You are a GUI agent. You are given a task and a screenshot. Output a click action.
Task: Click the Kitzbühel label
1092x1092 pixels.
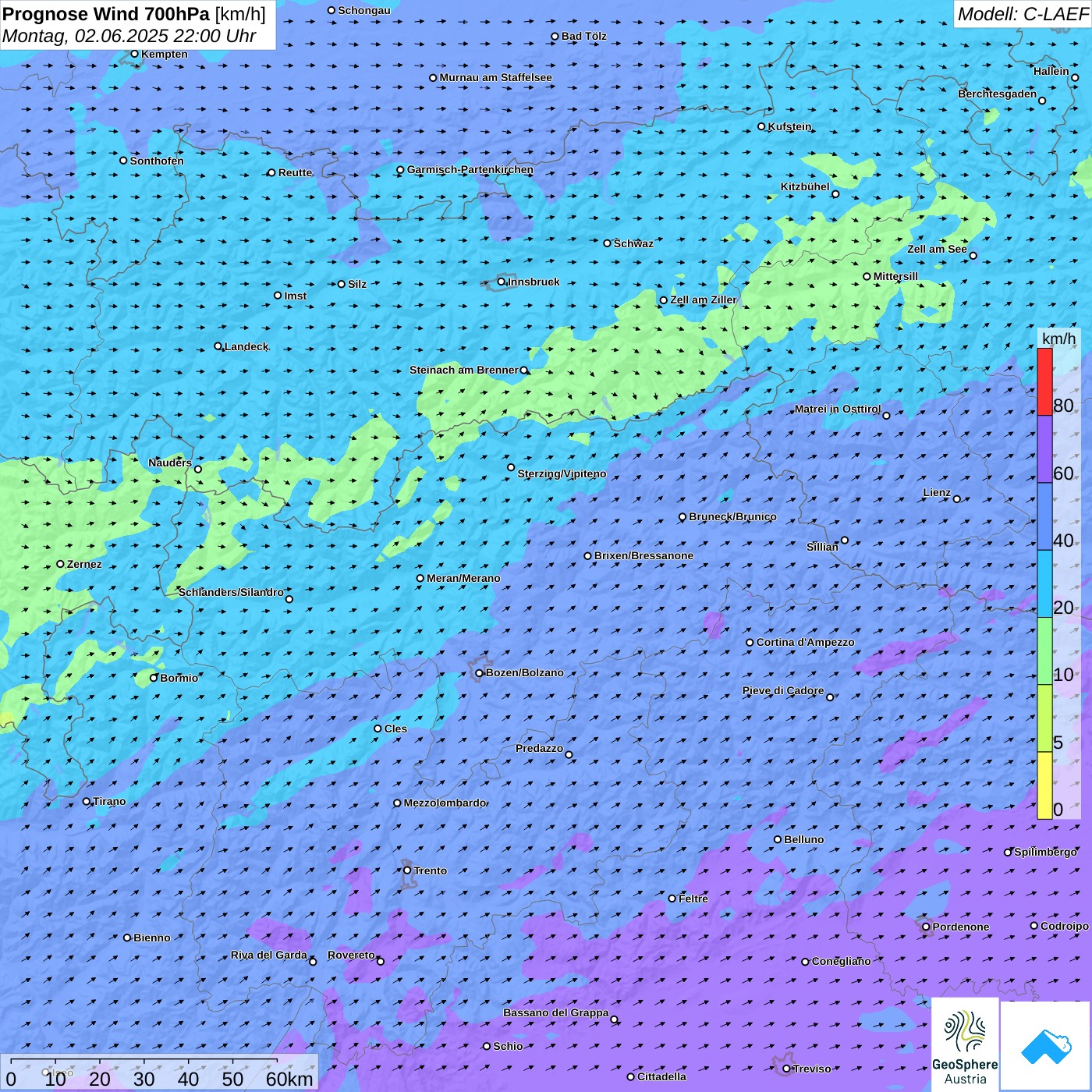[805, 186]
